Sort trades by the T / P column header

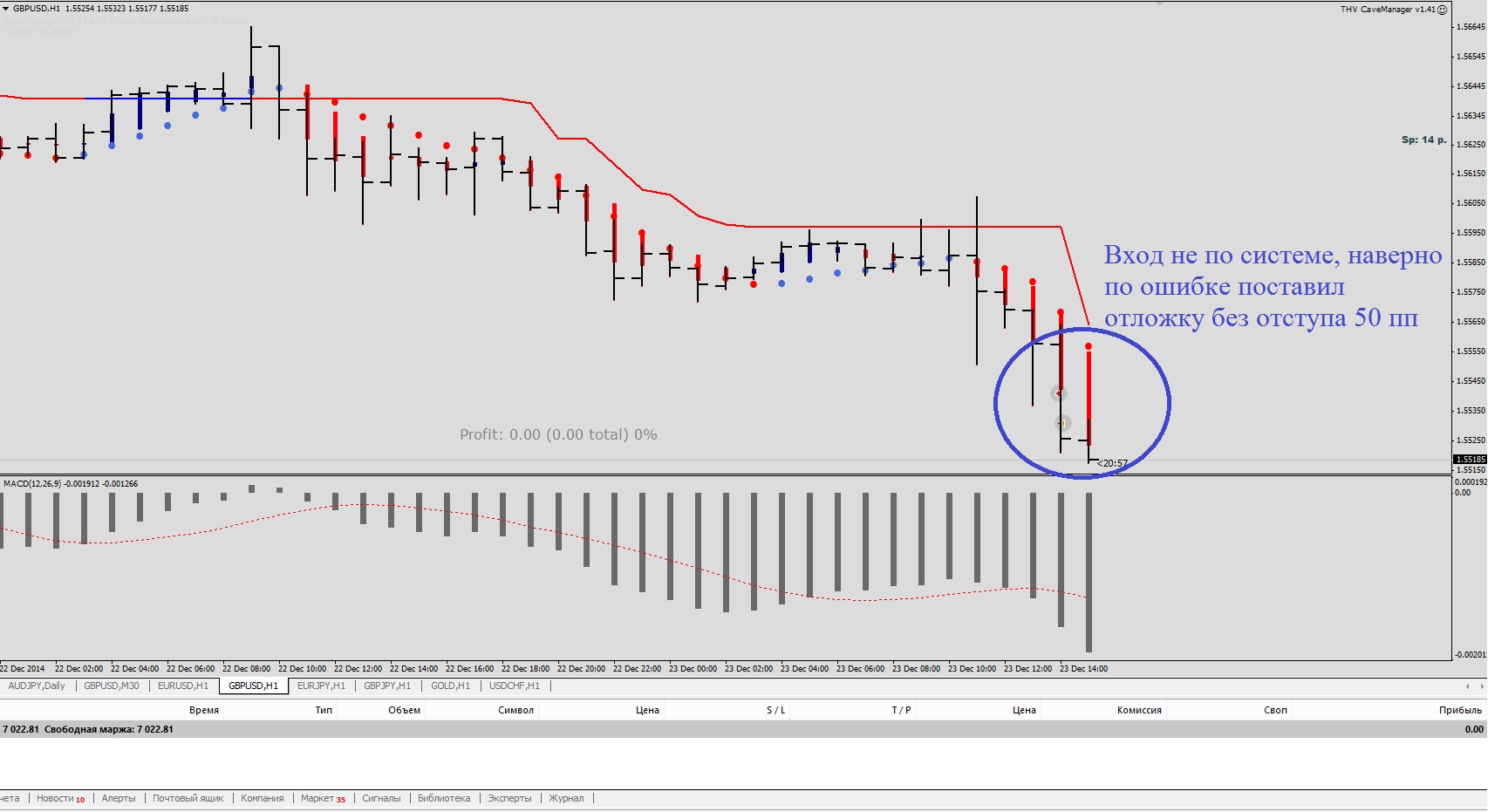[x=901, y=710]
